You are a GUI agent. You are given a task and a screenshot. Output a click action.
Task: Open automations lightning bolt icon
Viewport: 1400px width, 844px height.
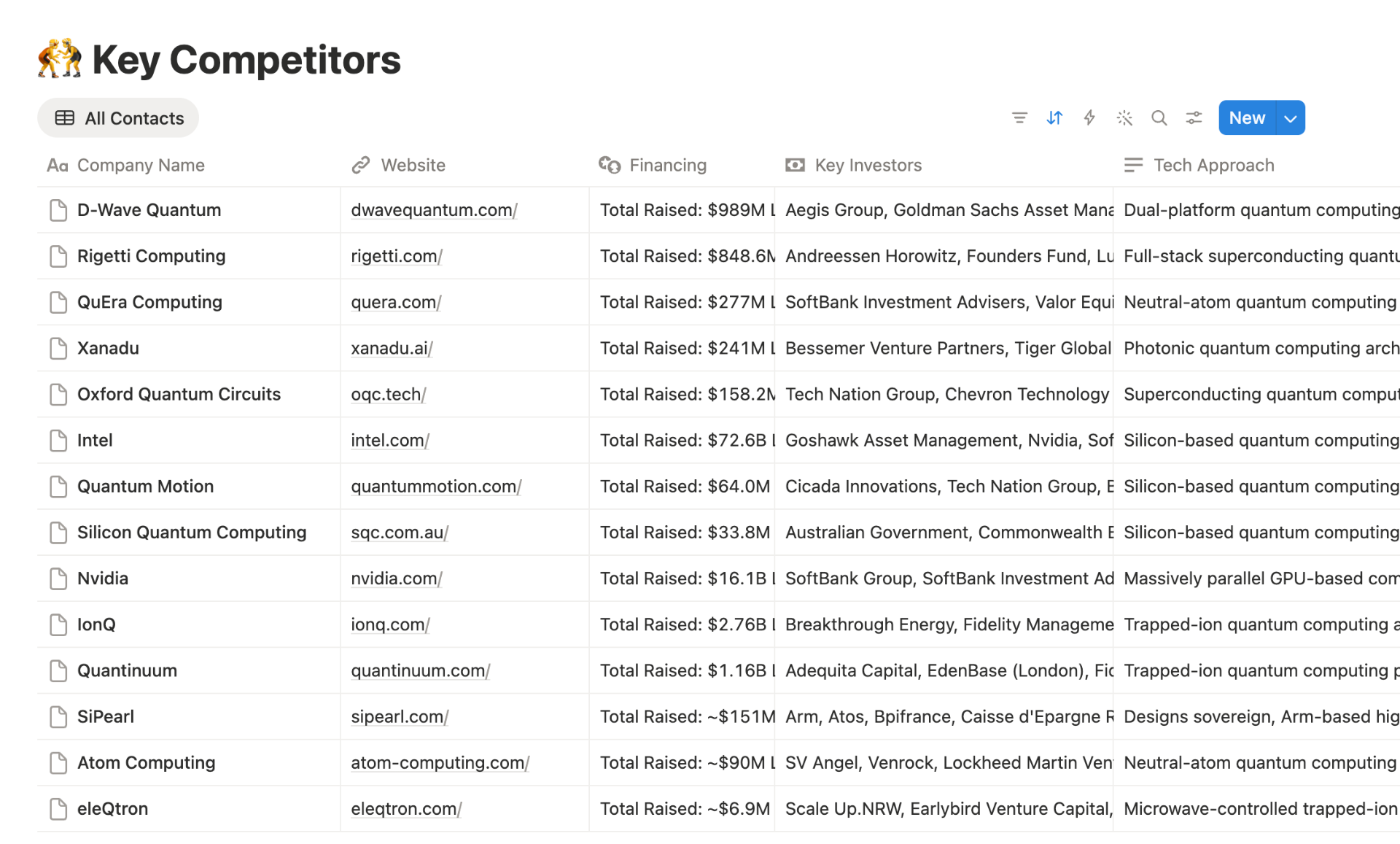1089,117
